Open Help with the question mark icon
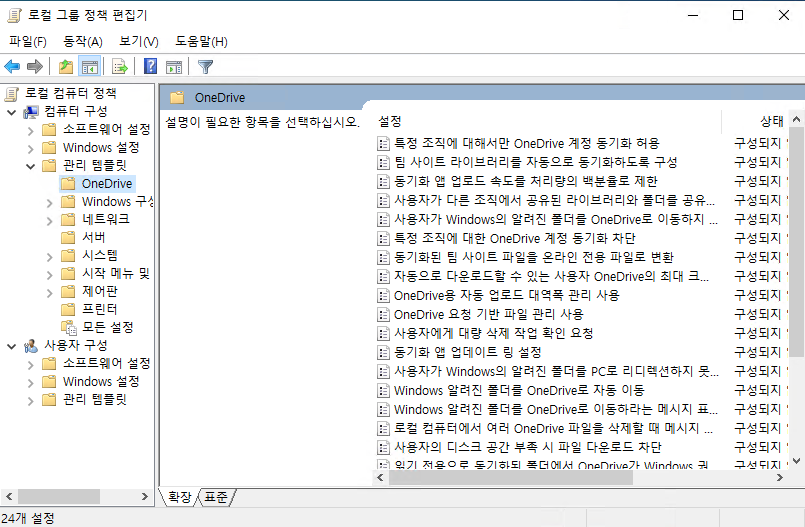The width and height of the screenshot is (805, 527). coord(150,66)
